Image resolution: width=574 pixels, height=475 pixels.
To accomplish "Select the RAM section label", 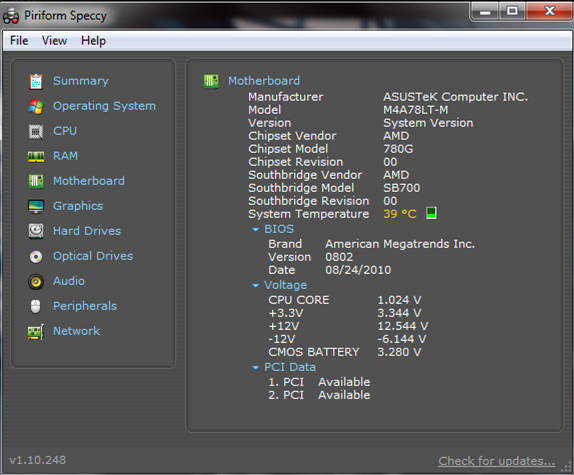I will click(65, 156).
